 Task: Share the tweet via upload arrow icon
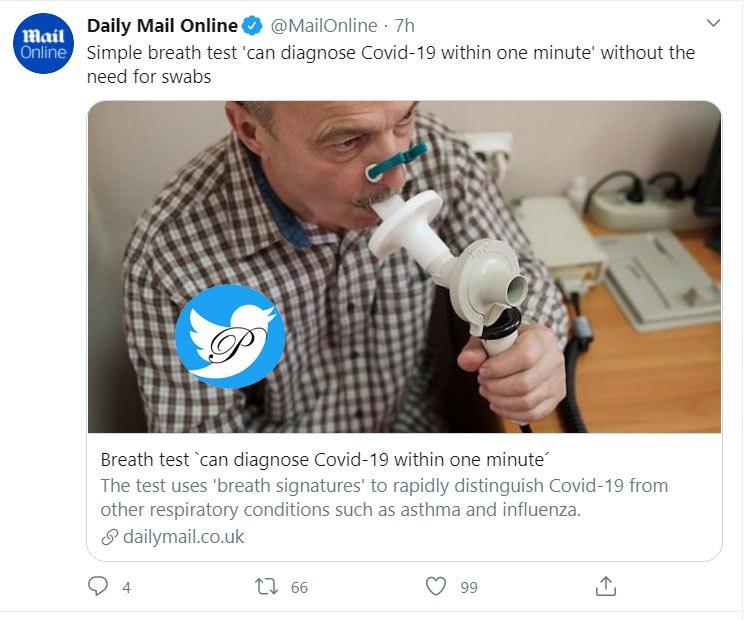click(605, 587)
